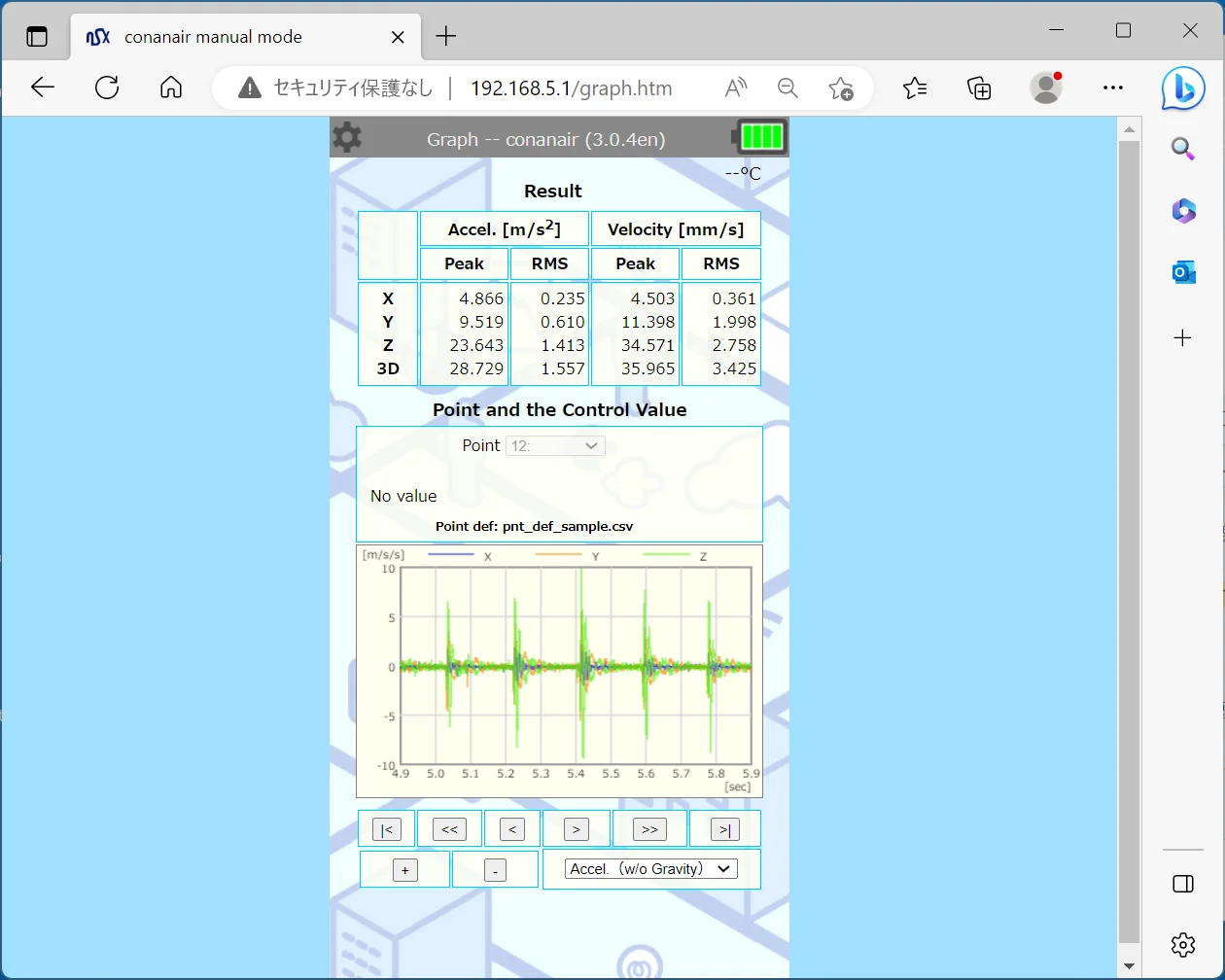The width and height of the screenshot is (1225, 980).
Task: Click scrollbar down arrow
Action: click(1129, 967)
